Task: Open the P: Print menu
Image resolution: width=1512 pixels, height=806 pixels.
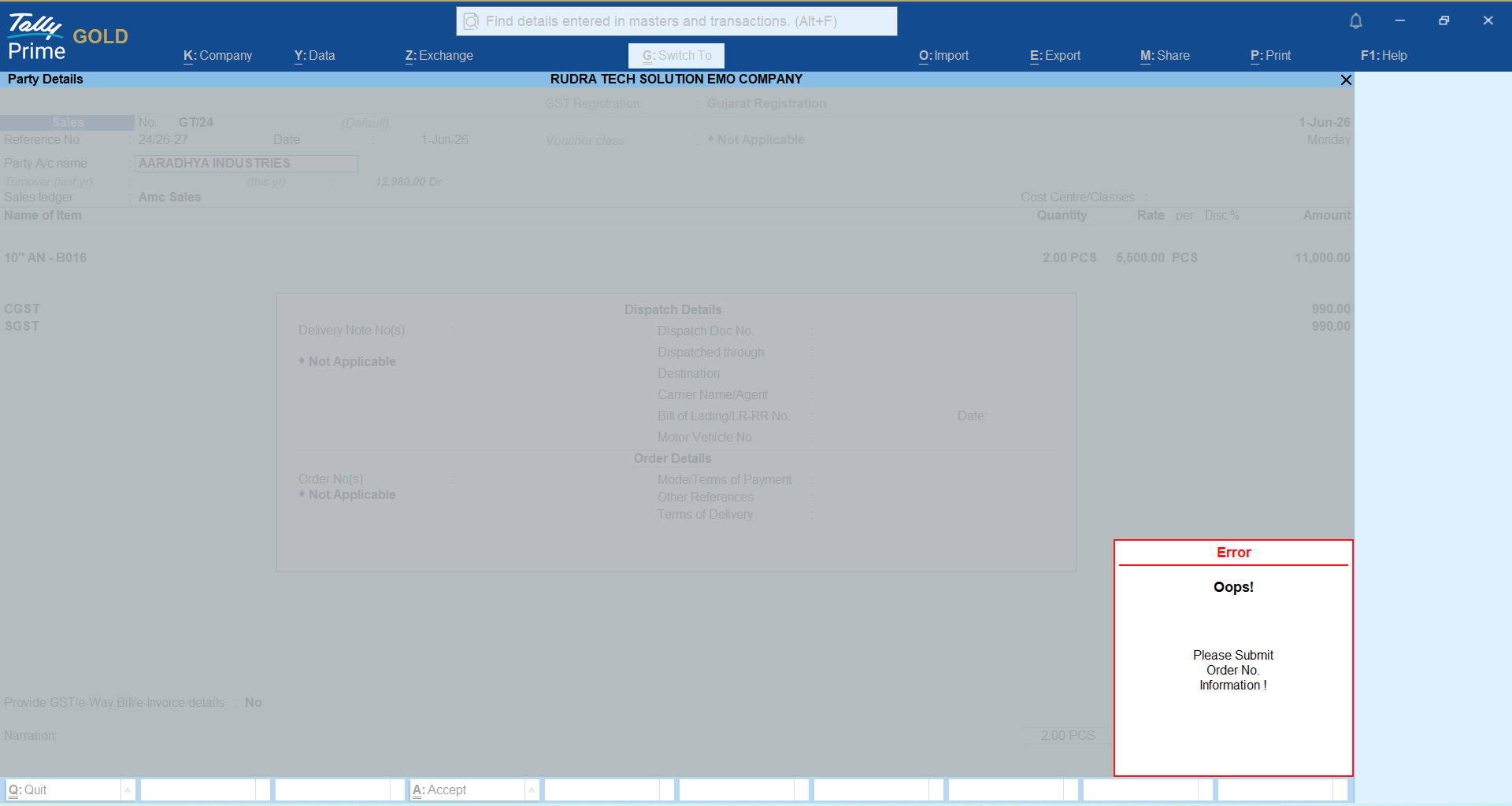Action: (x=1270, y=56)
